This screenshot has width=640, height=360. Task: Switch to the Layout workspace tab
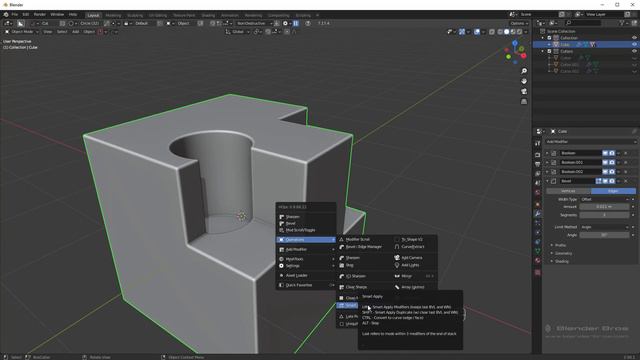(x=93, y=15)
